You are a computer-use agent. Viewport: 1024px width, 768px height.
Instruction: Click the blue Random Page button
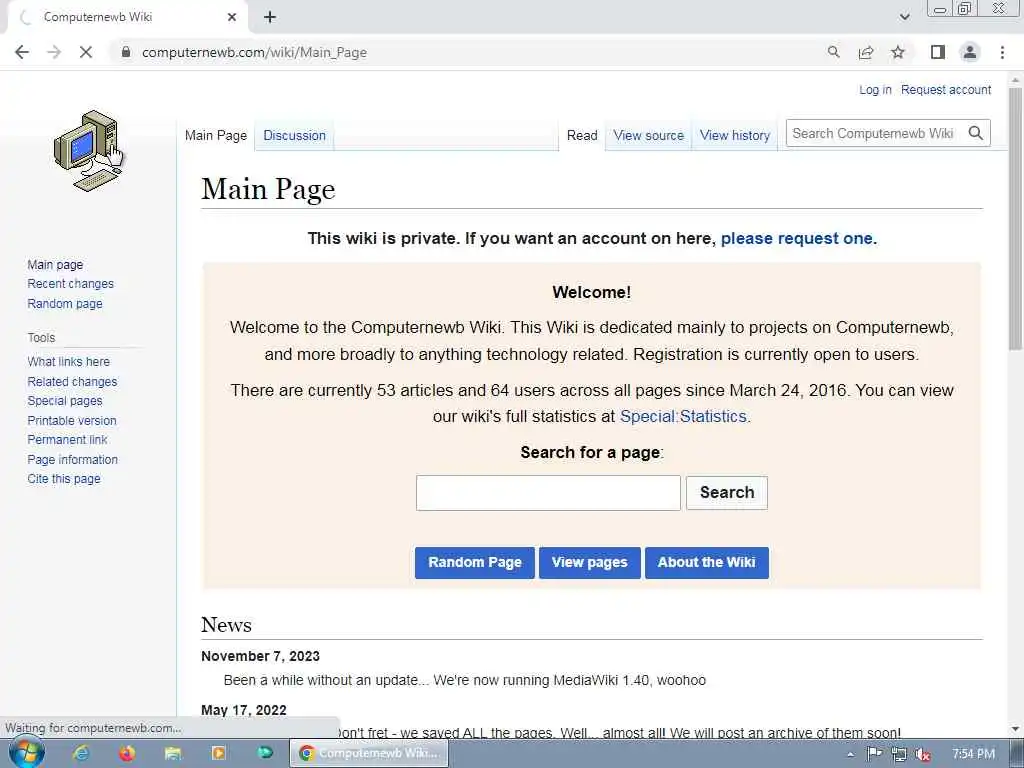(475, 562)
